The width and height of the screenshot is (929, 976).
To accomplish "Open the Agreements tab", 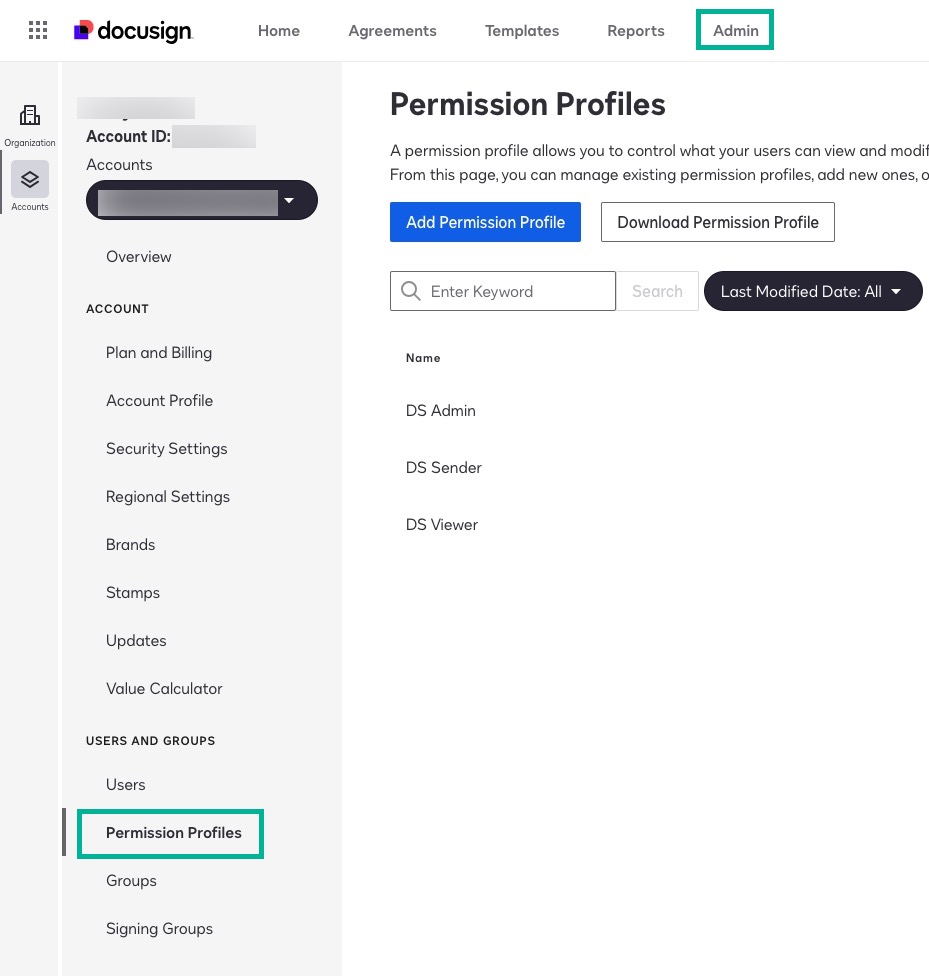I will click(x=392, y=31).
